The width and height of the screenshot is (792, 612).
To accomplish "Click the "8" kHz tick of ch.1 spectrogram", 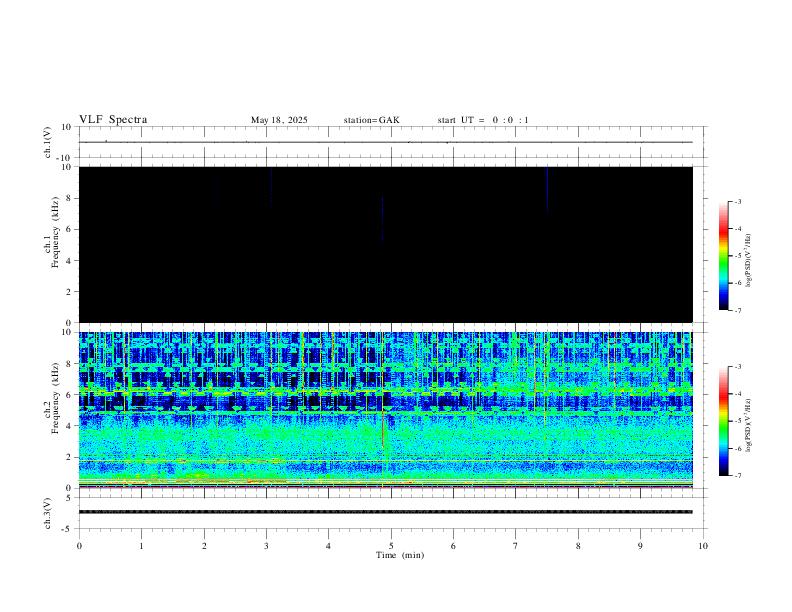I will (69, 198).
